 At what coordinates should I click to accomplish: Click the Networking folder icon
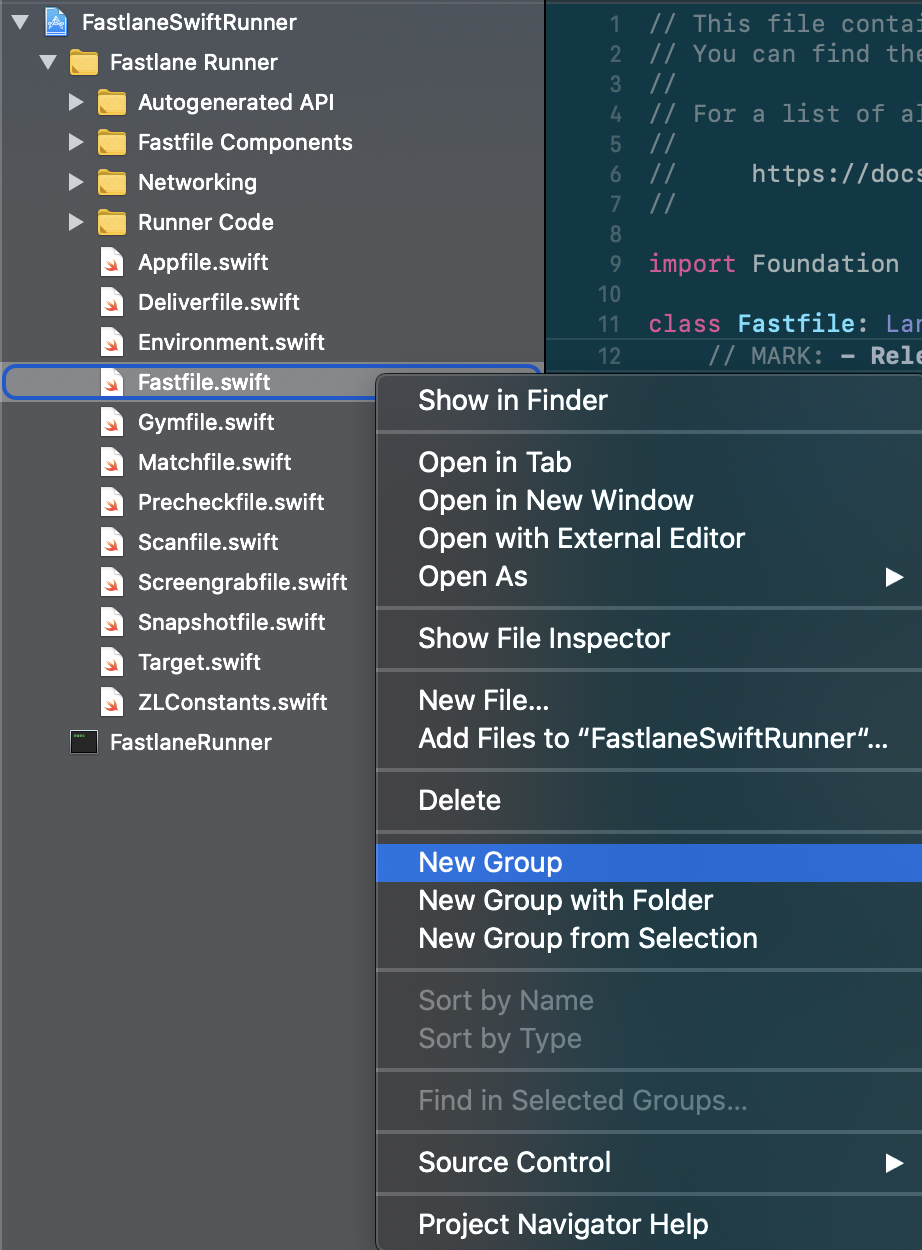112,182
